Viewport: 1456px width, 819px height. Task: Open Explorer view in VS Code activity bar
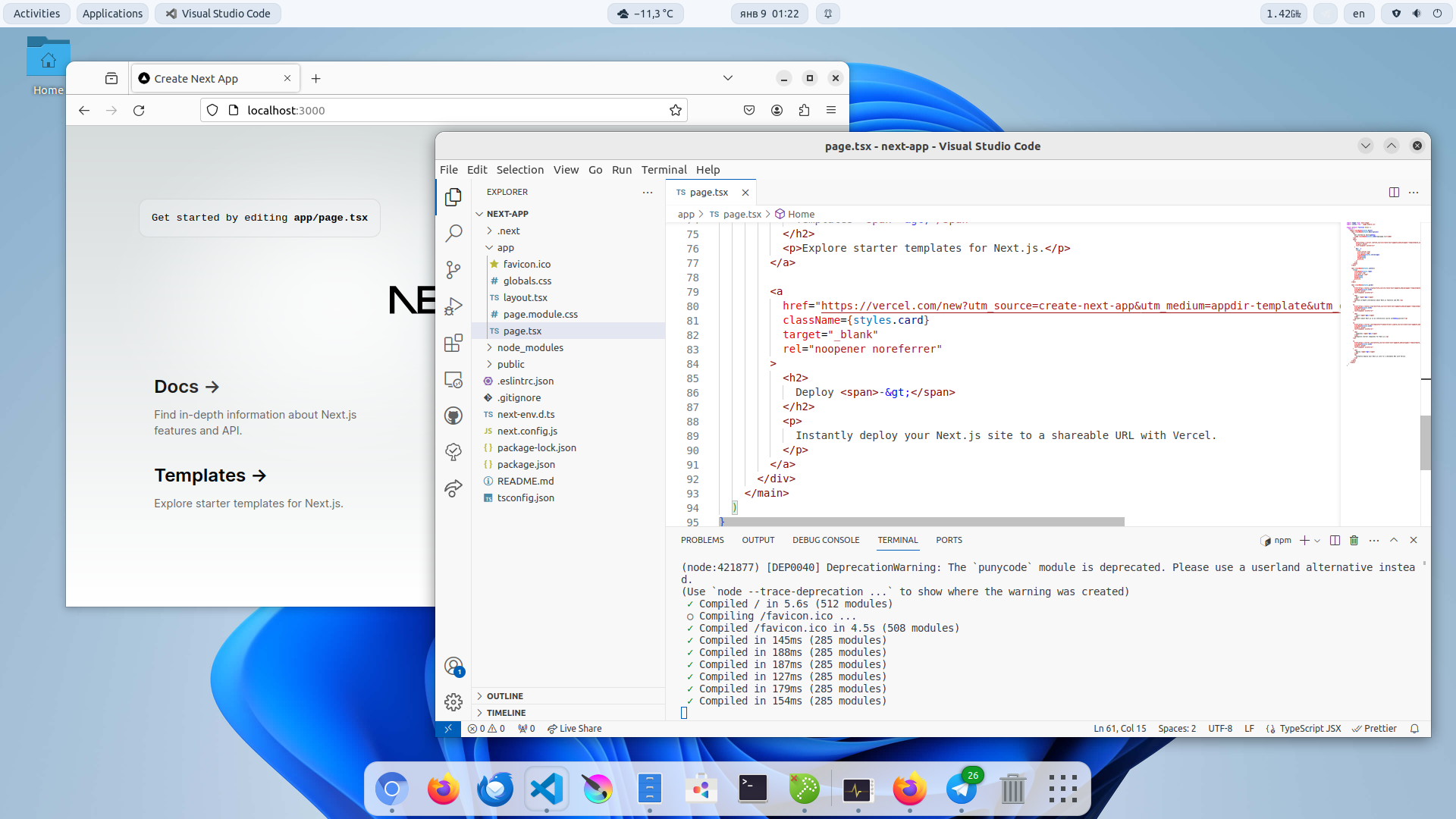click(x=453, y=197)
